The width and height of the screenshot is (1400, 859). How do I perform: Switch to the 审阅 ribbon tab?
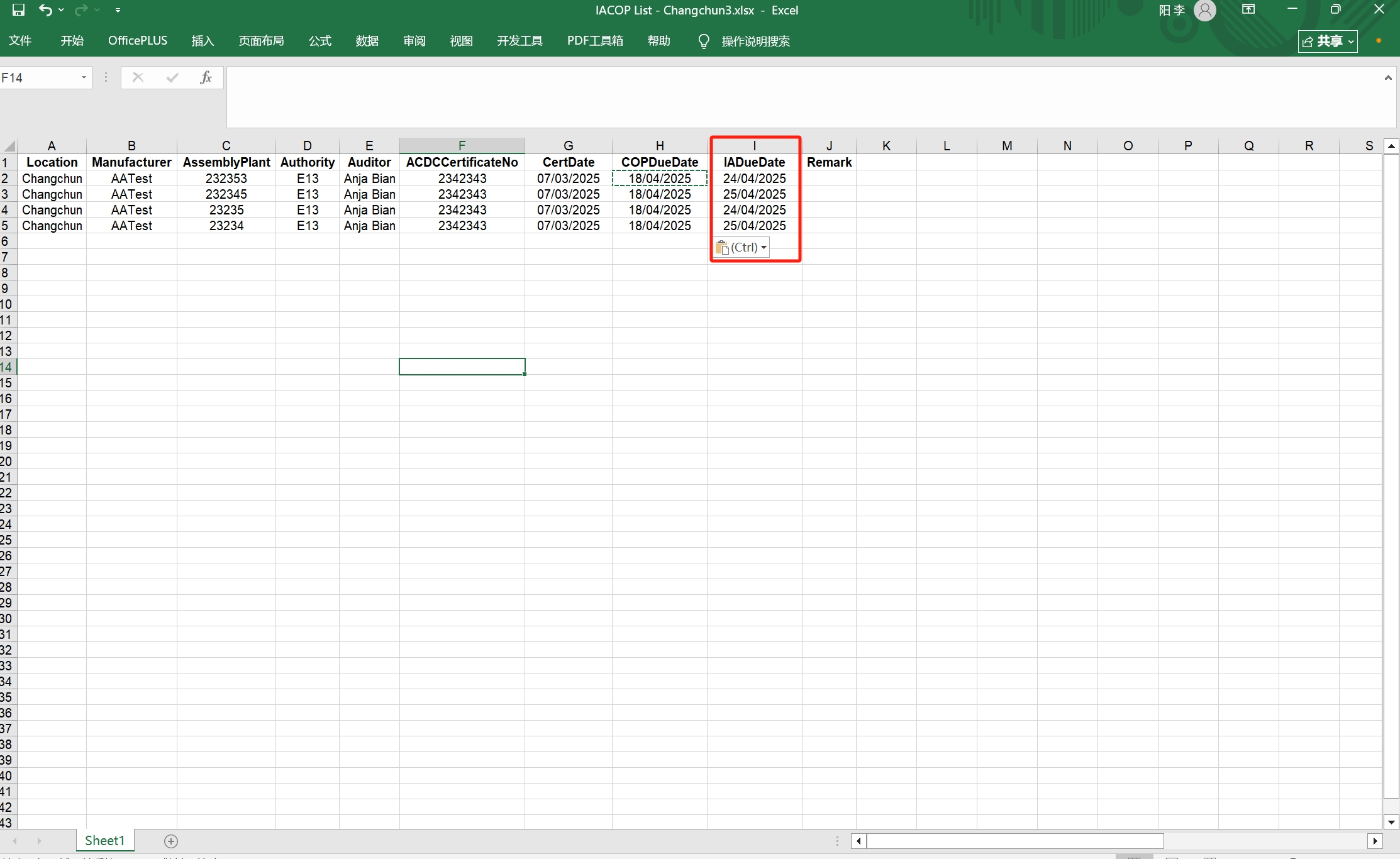tap(414, 41)
